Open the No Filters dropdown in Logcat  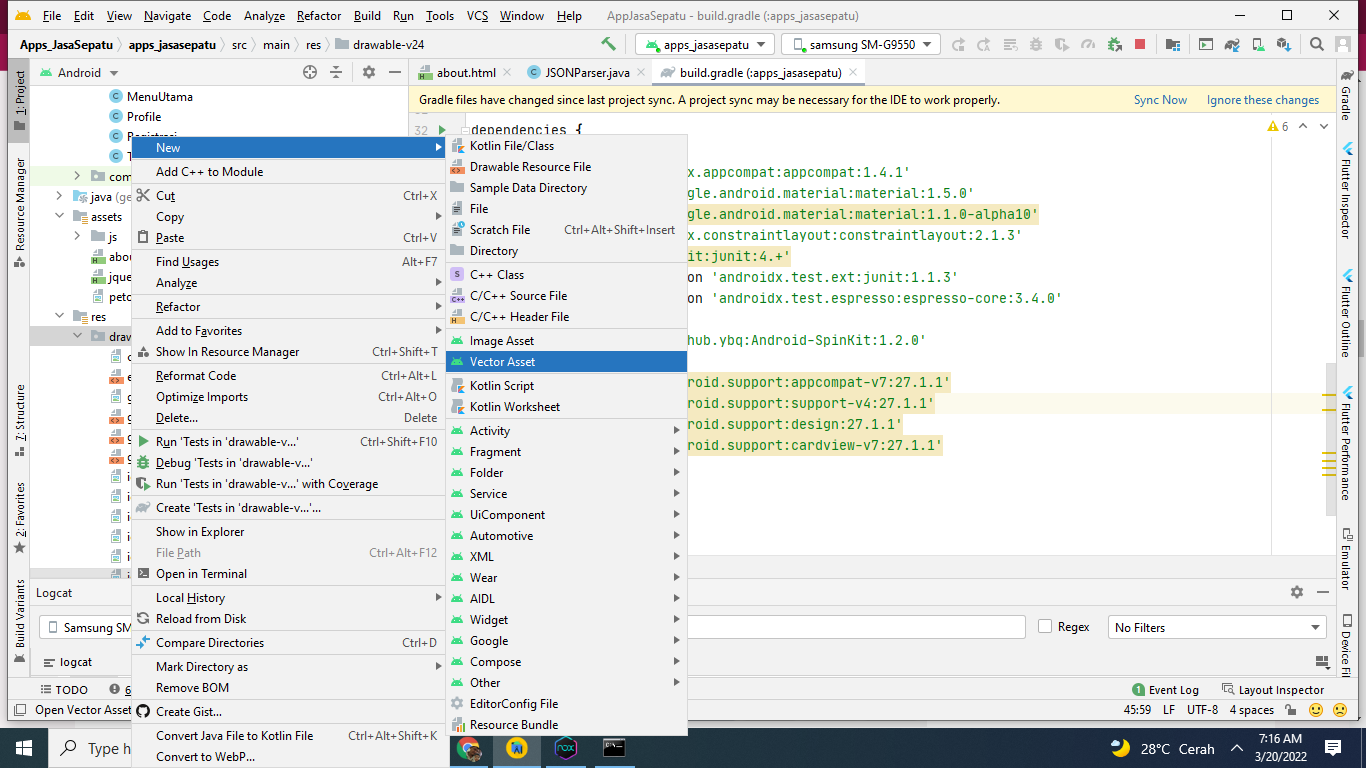[1217, 627]
